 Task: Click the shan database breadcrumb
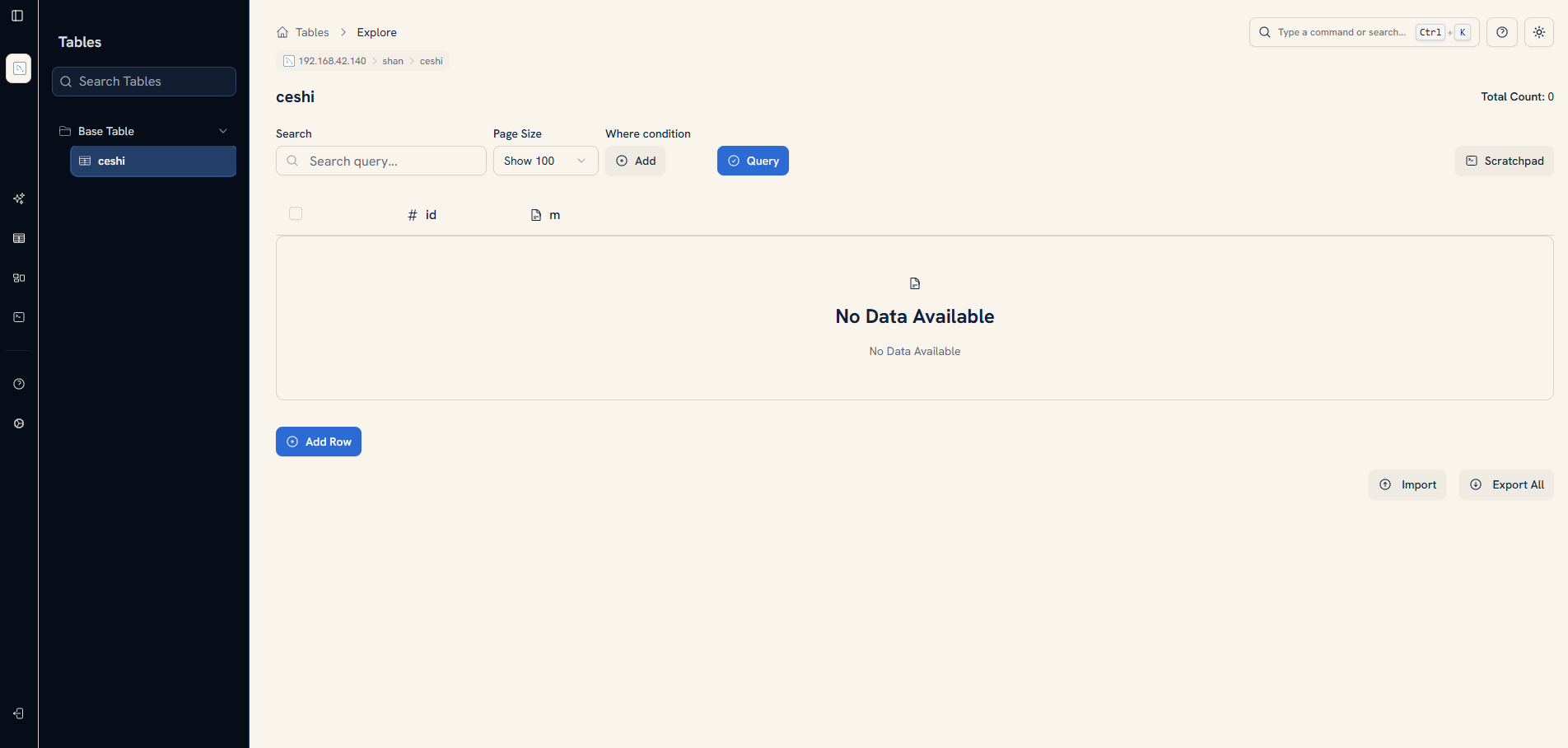(x=393, y=61)
